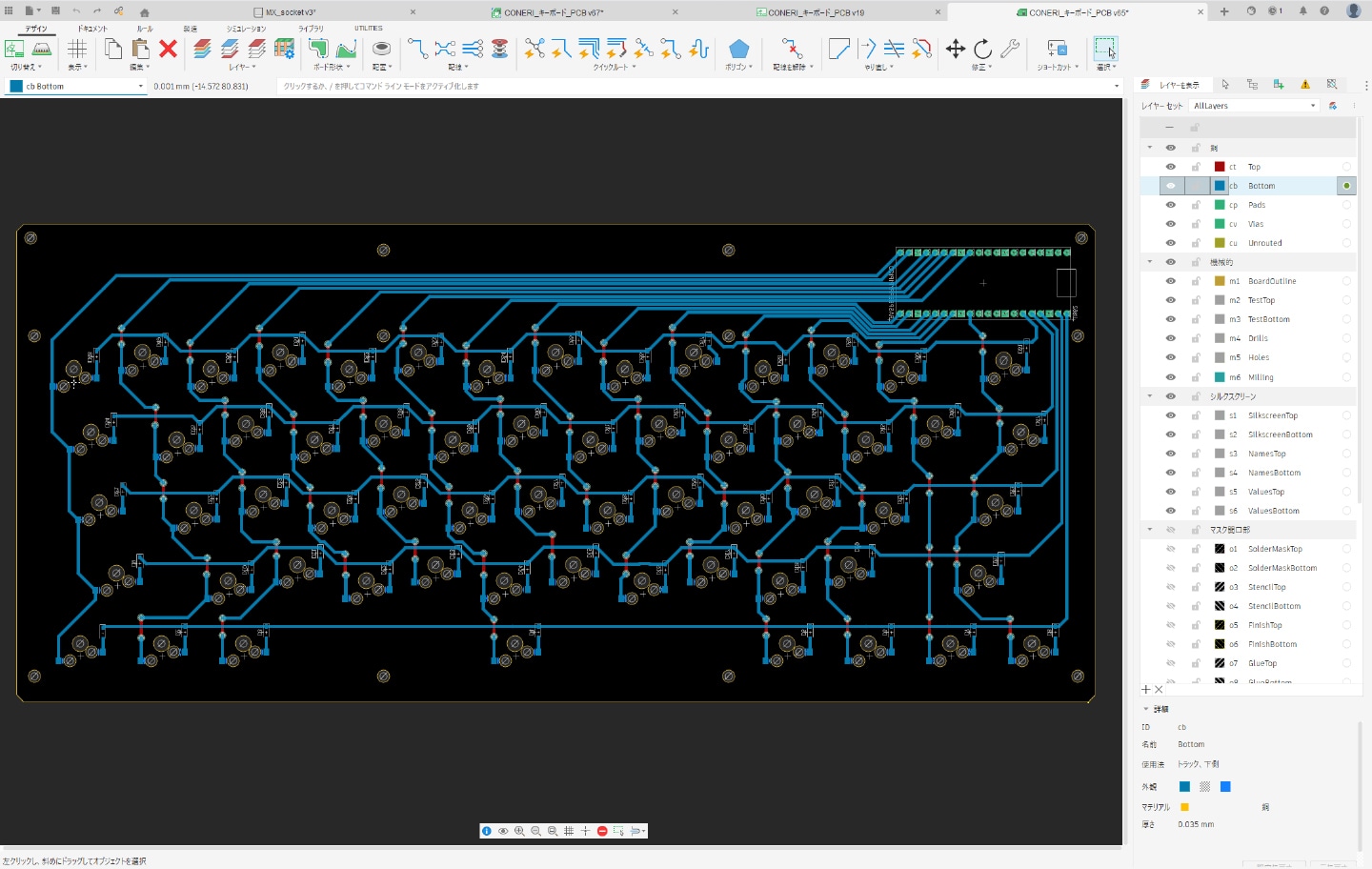The image size is (1372, 869).
Task: Toggle visibility of the Pads layer
Action: tap(1171, 205)
